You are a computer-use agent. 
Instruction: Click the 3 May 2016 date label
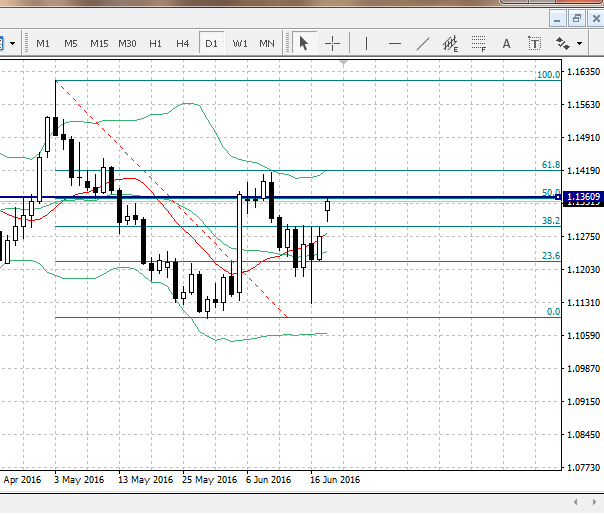click(x=79, y=480)
